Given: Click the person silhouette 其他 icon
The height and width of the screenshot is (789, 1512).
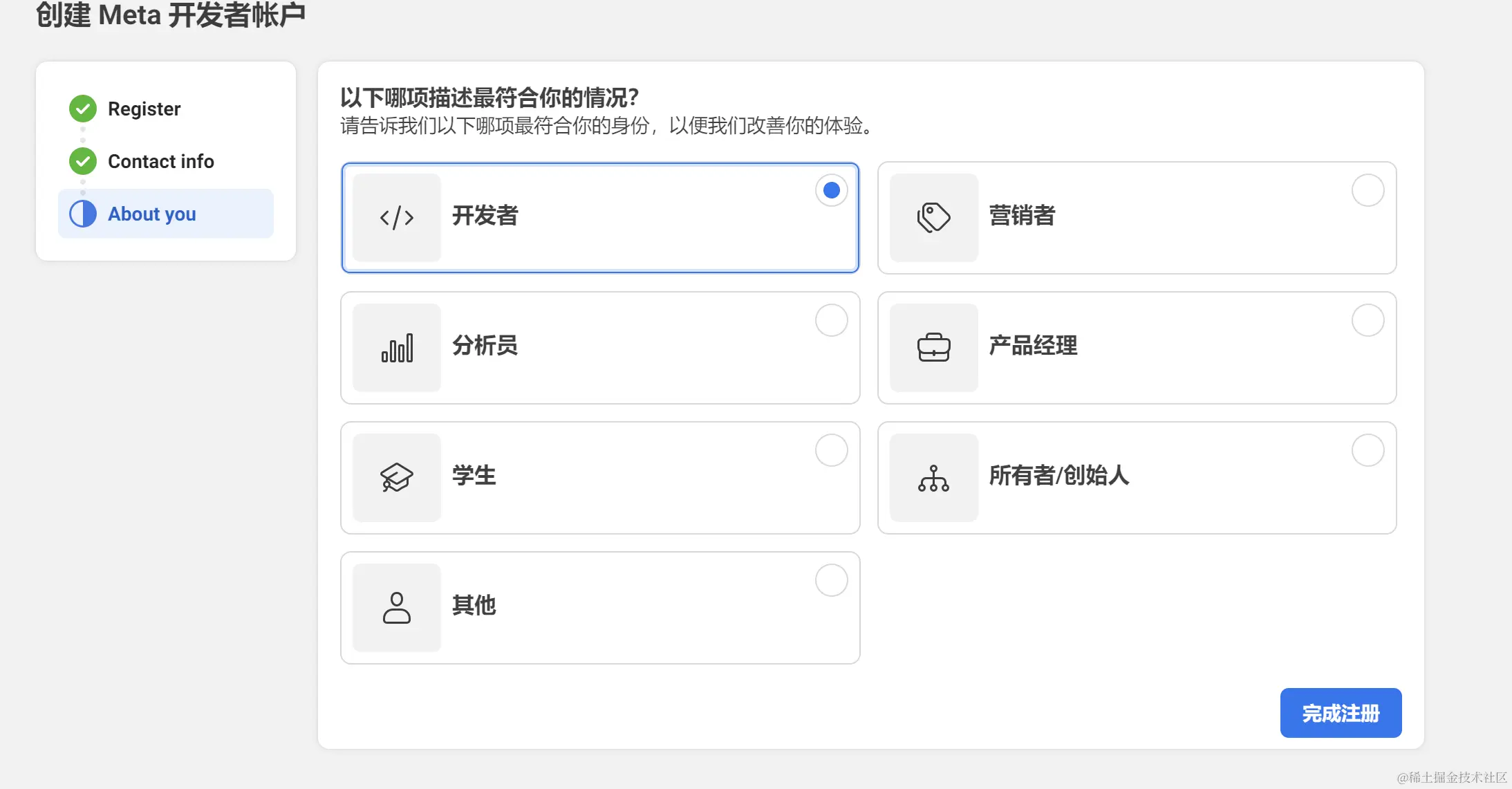Looking at the screenshot, I should (x=397, y=608).
